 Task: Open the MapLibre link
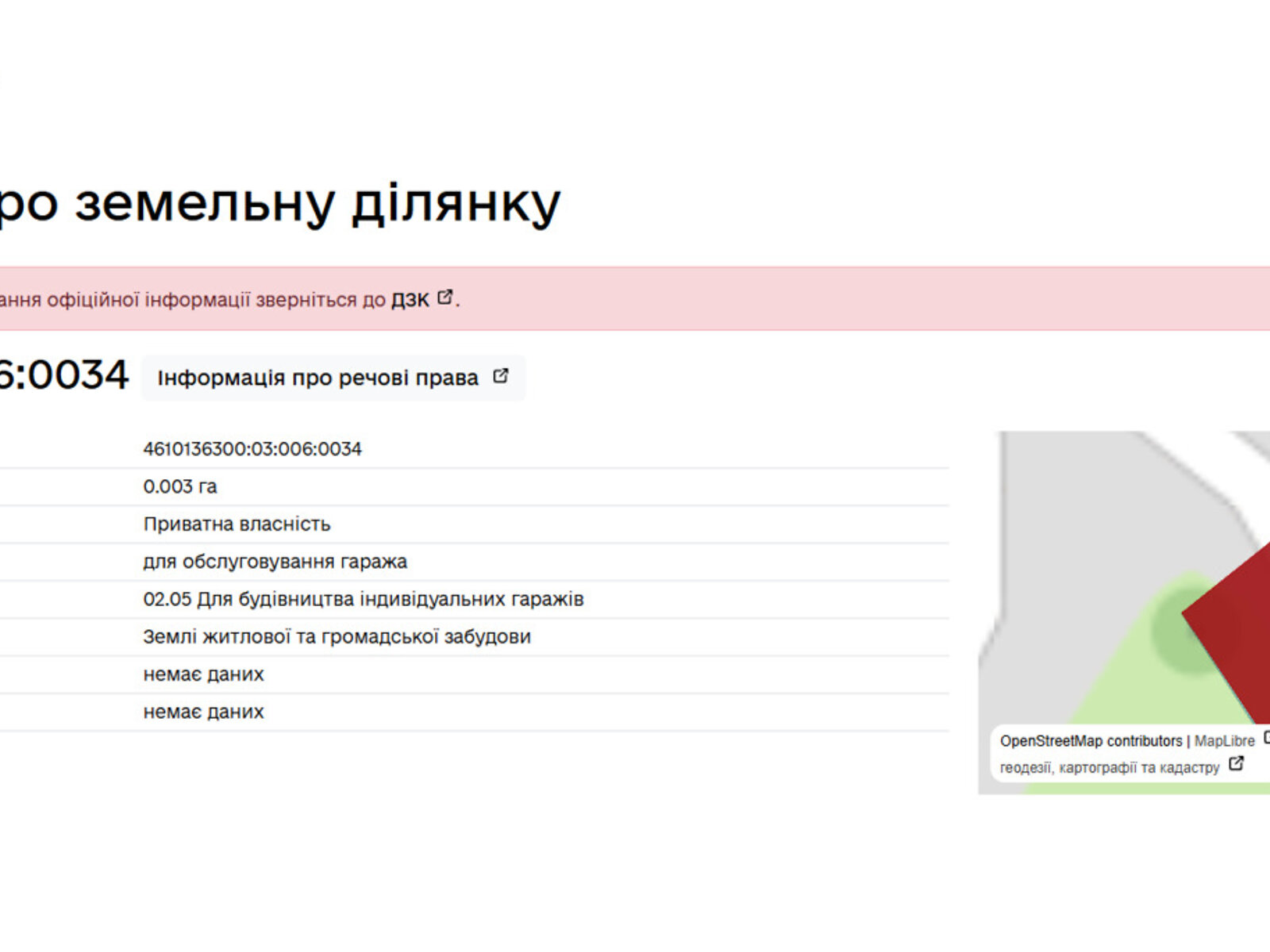click(x=1222, y=740)
